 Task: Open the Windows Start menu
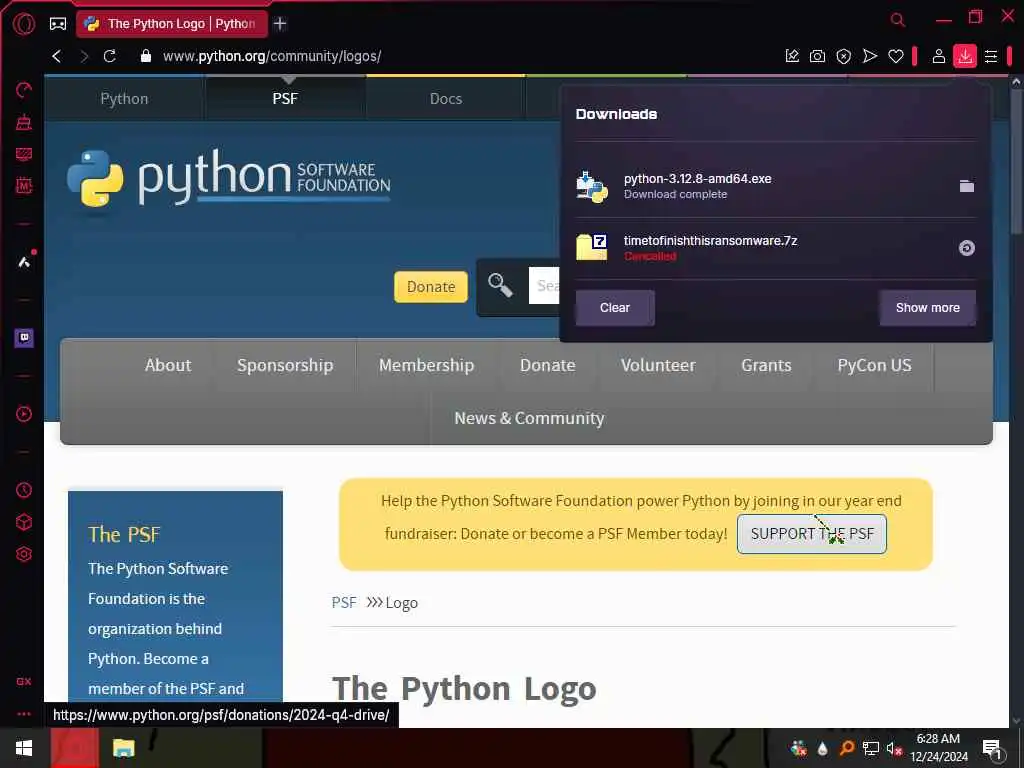coord(24,748)
